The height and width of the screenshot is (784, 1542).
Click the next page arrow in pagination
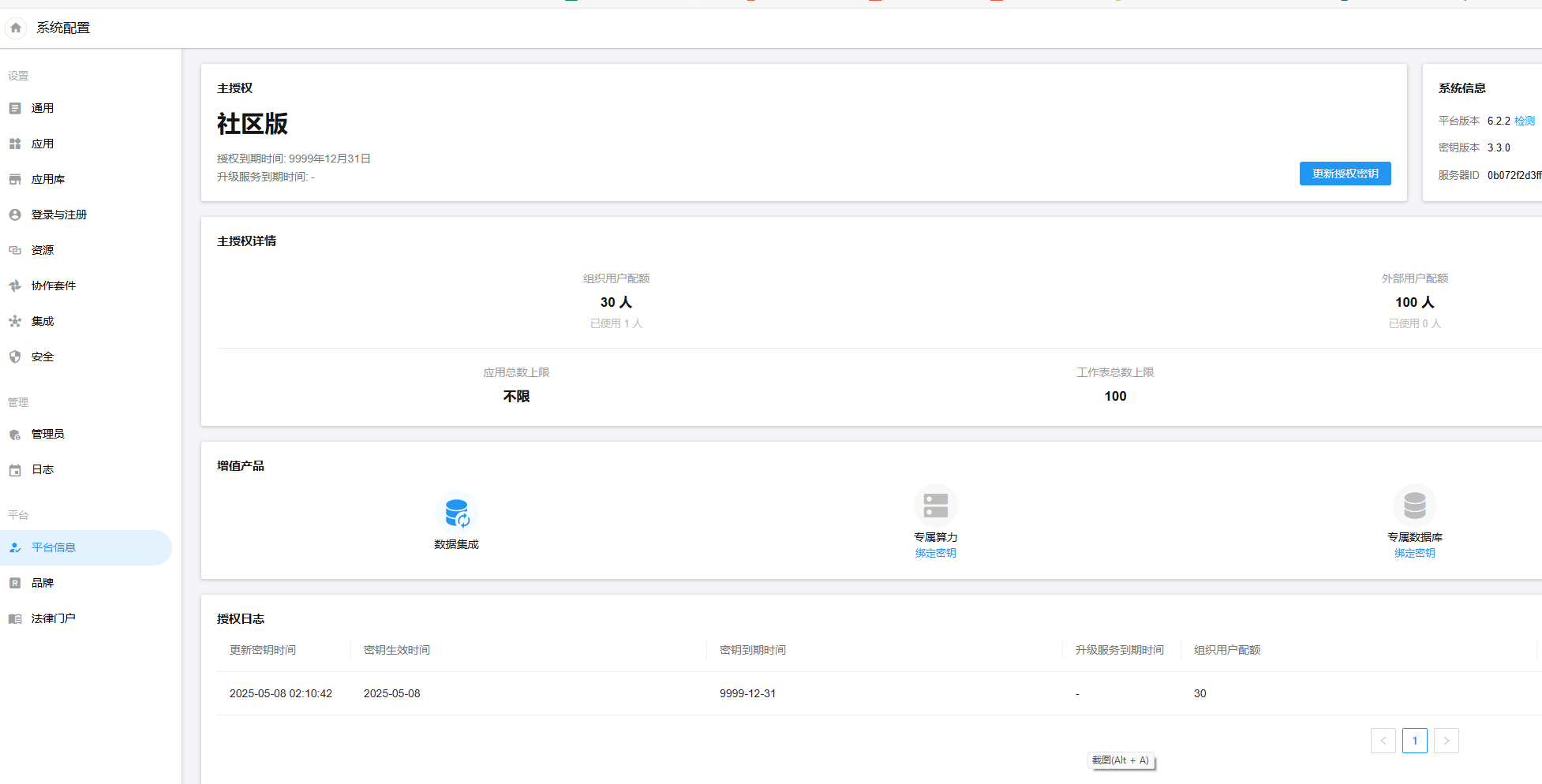point(1446,741)
